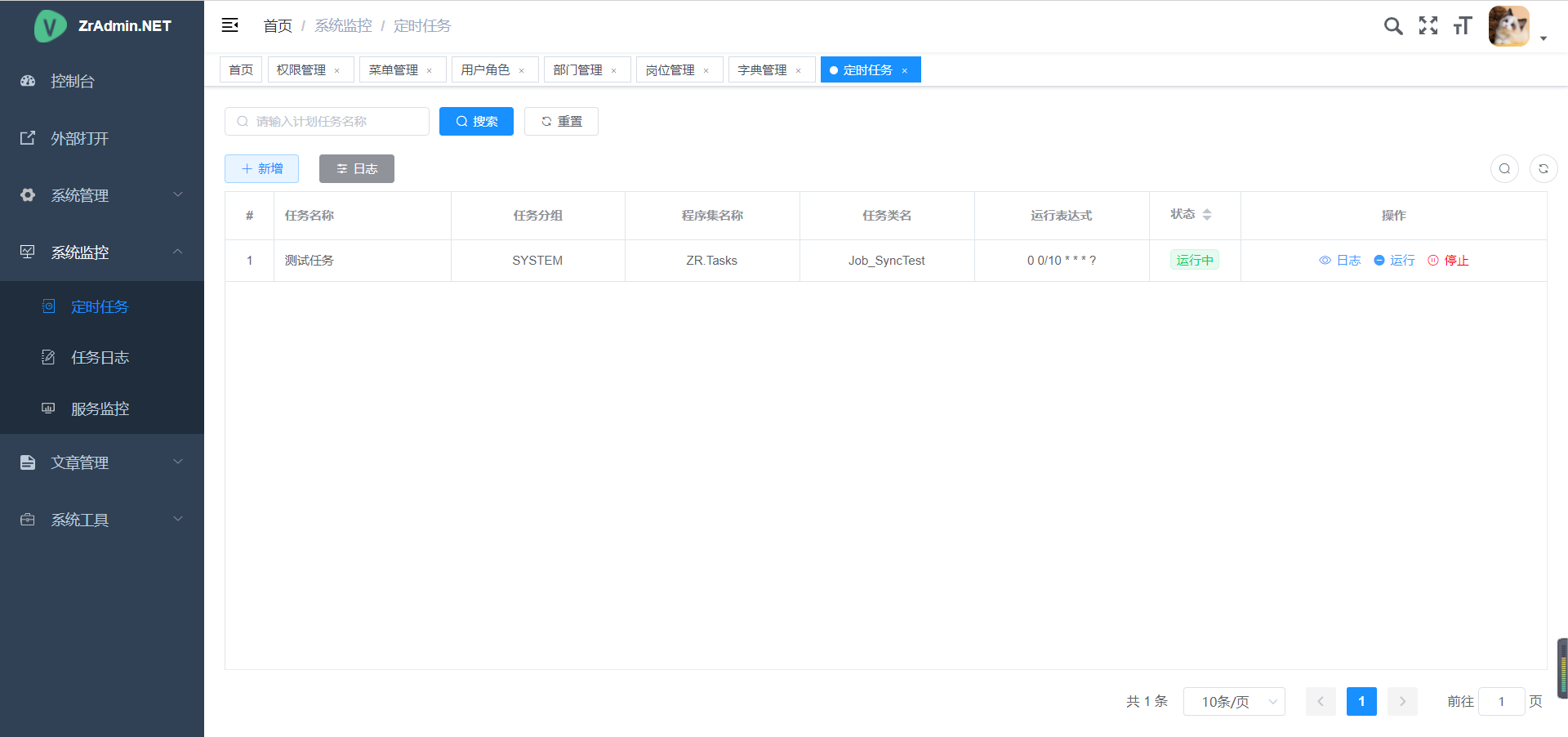Screen dimensions: 1568x737
Task: Open the font size setting icon
Action: [1463, 26]
